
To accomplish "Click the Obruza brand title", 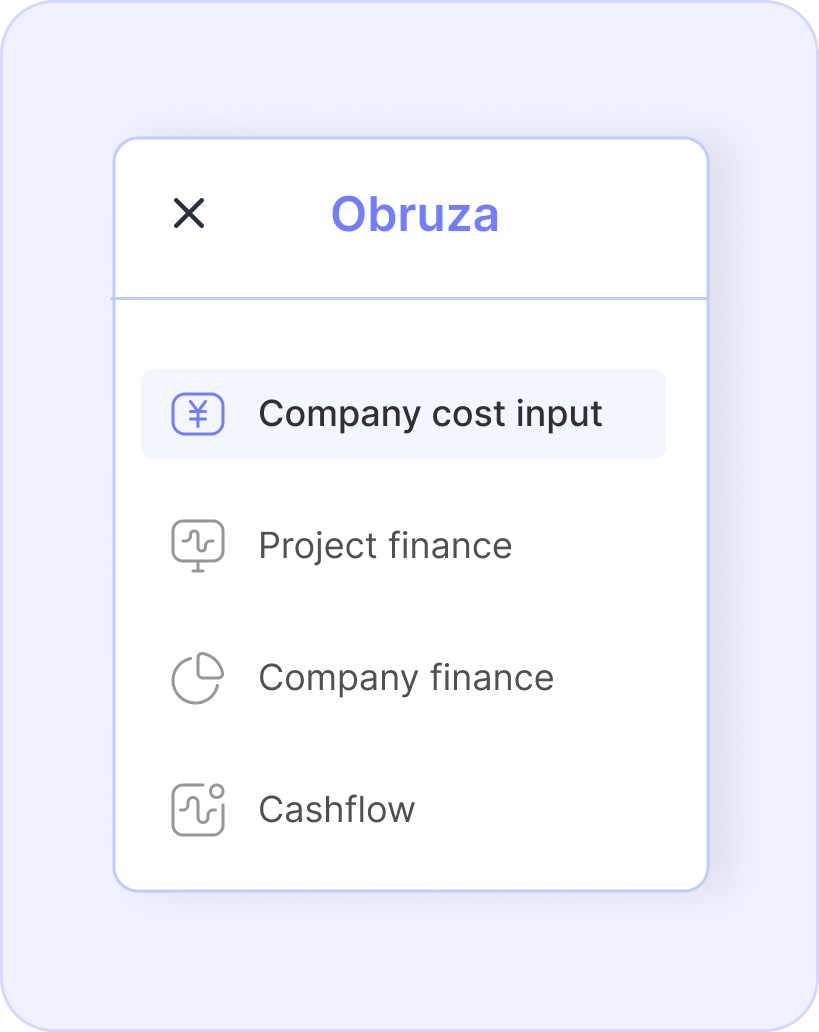I will [x=415, y=215].
